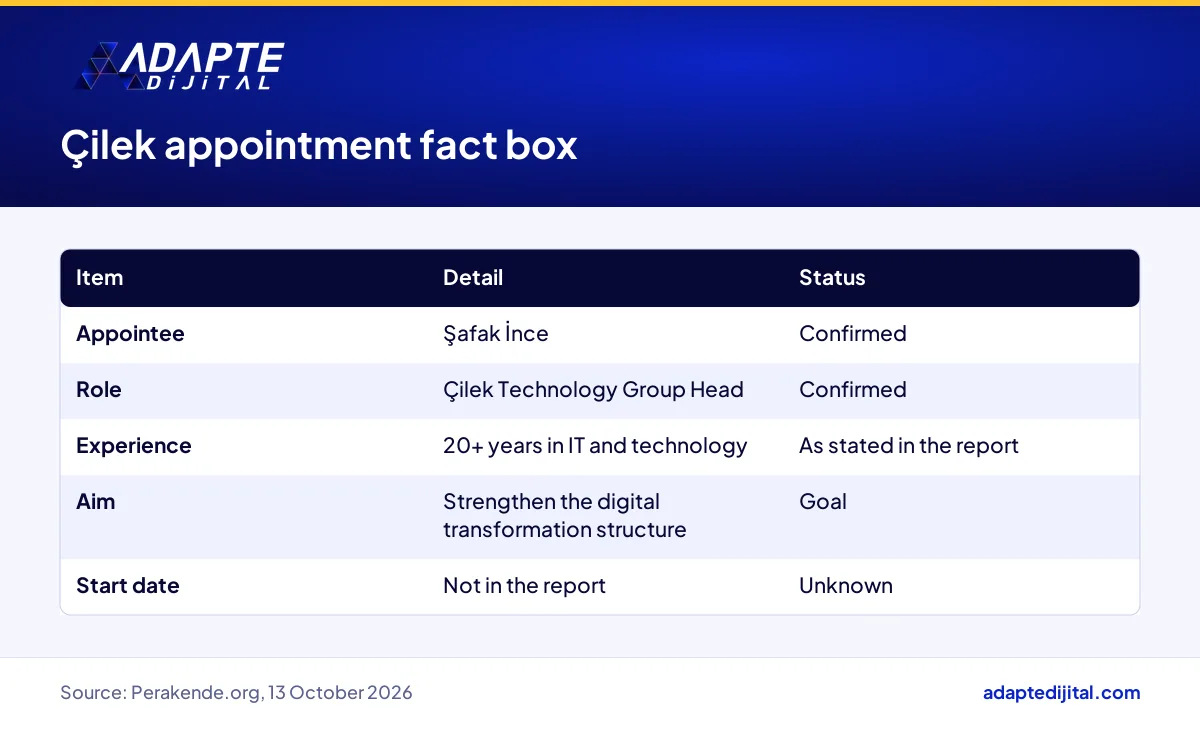
Task: Click the 'Unknown' status cell
Action: [846, 586]
